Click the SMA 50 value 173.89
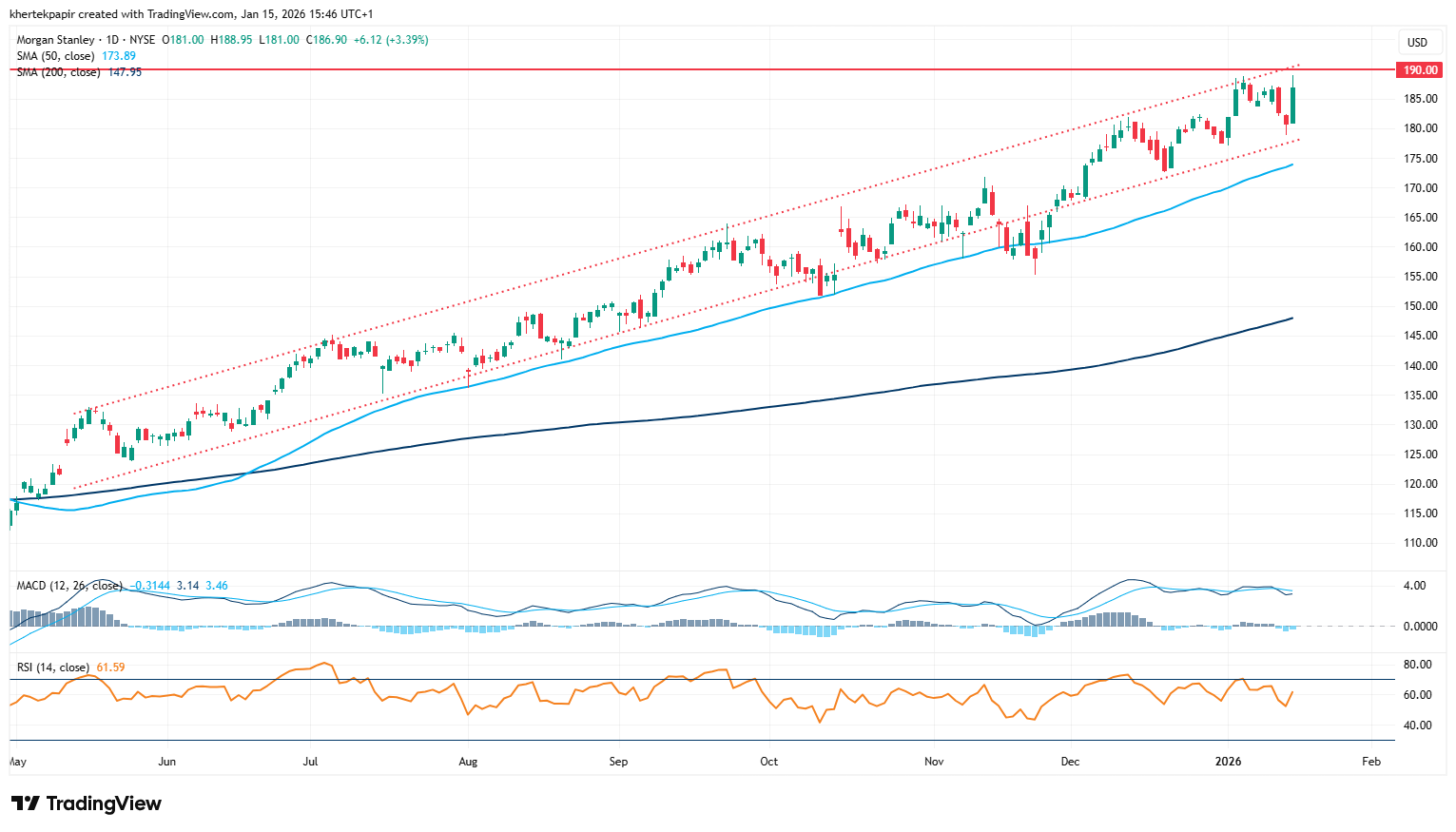Viewport: 1456px width, 832px height. point(119,56)
